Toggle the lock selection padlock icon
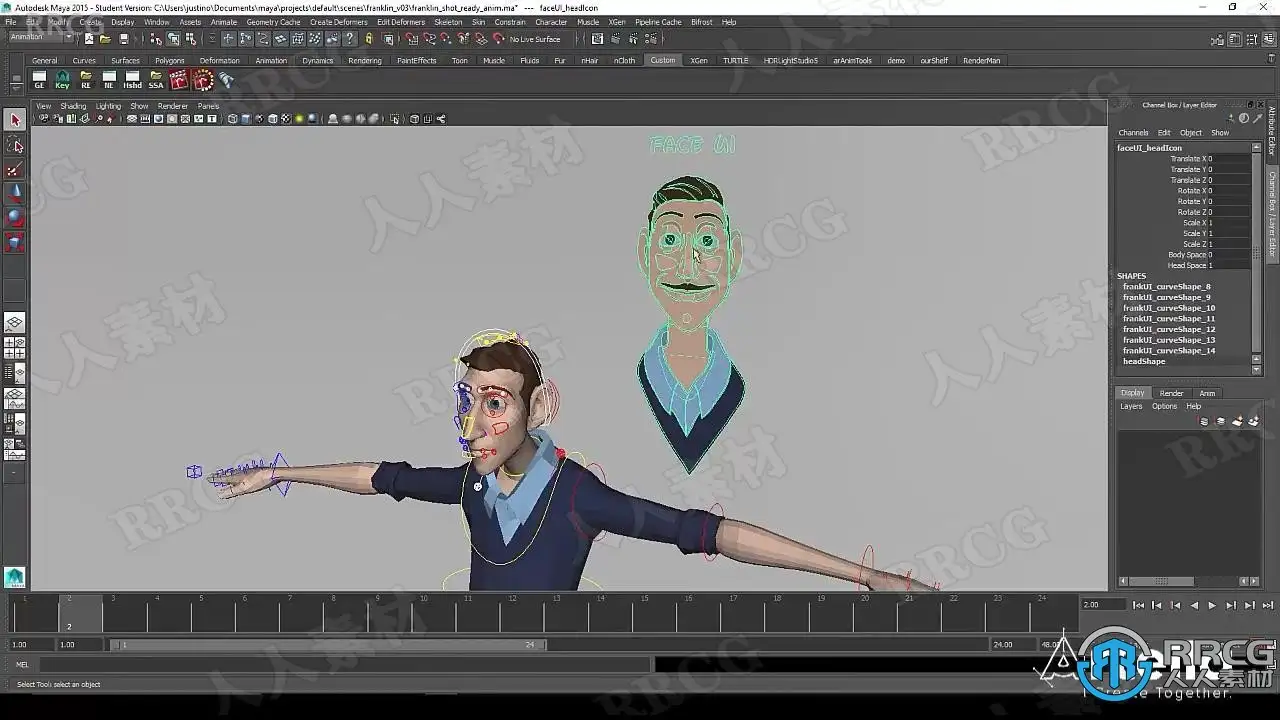The height and width of the screenshot is (720, 1280). point(369,39)
